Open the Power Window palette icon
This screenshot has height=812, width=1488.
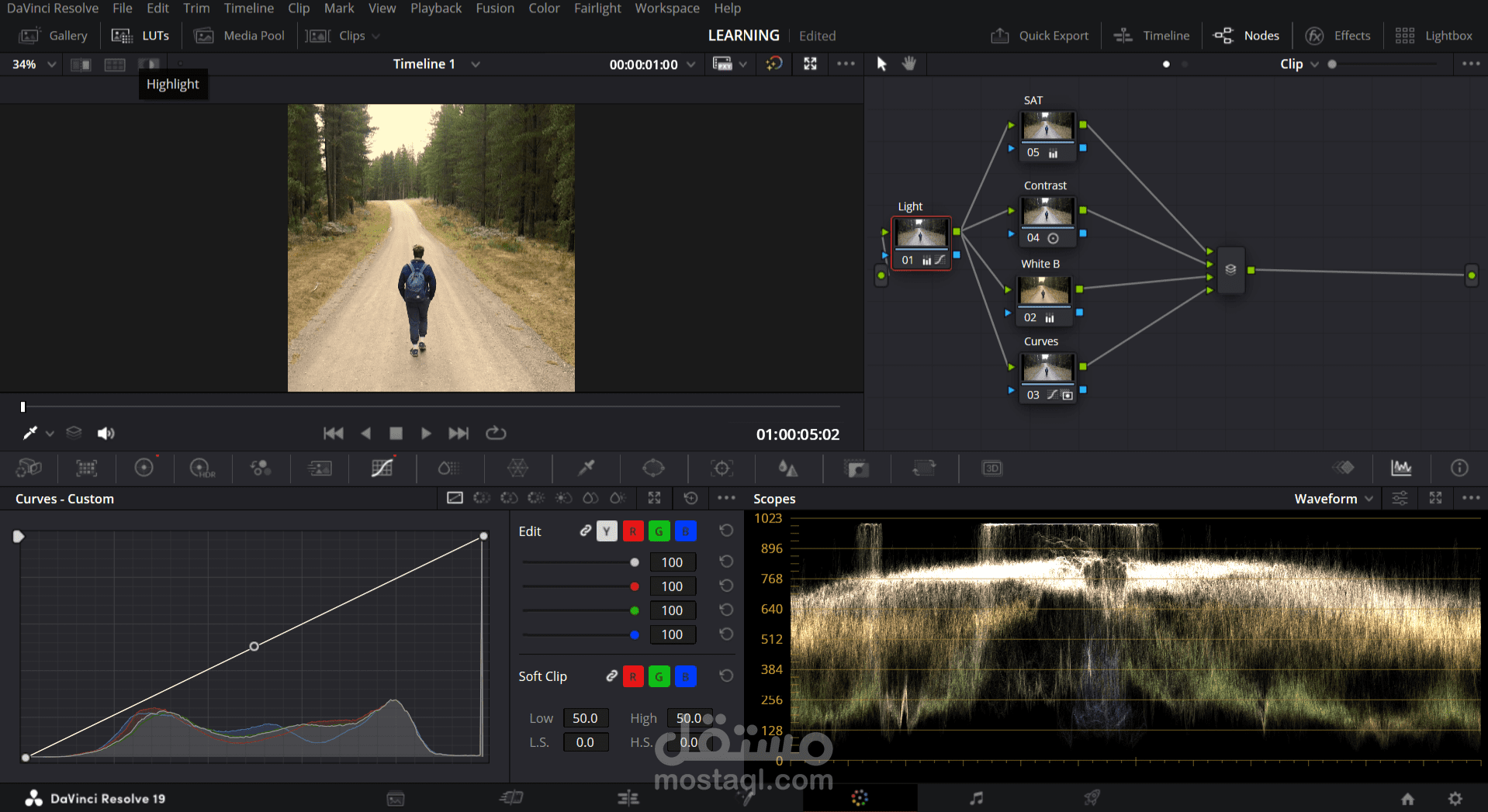click(653, 468)
